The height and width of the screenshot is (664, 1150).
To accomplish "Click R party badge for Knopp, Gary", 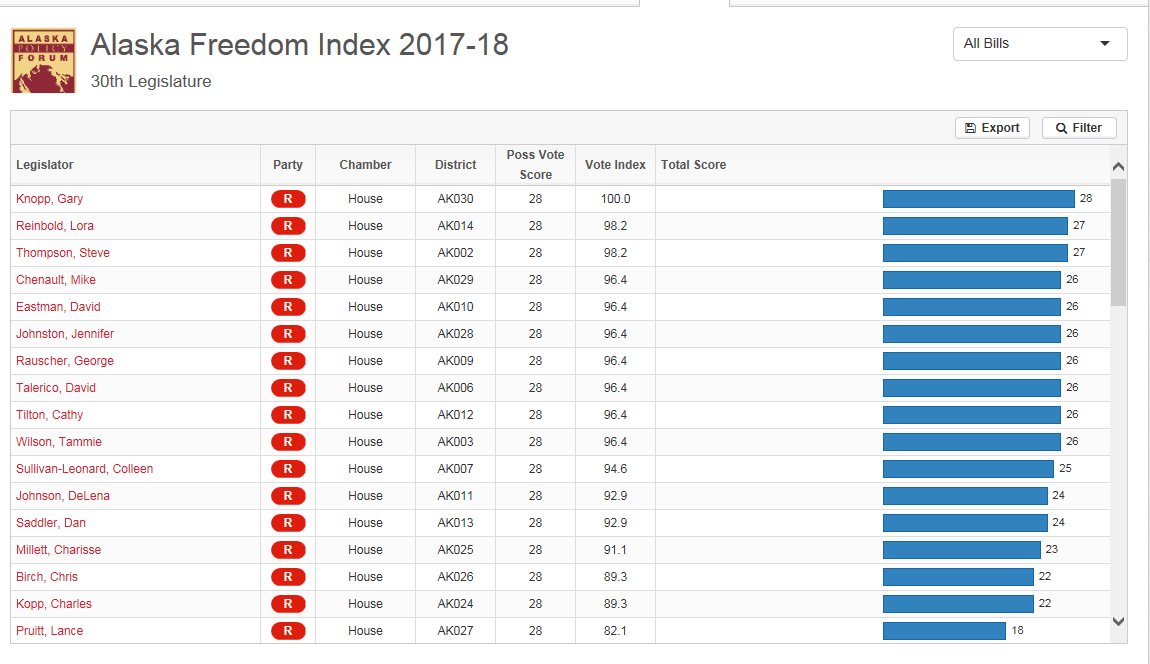I will [288, 199].
